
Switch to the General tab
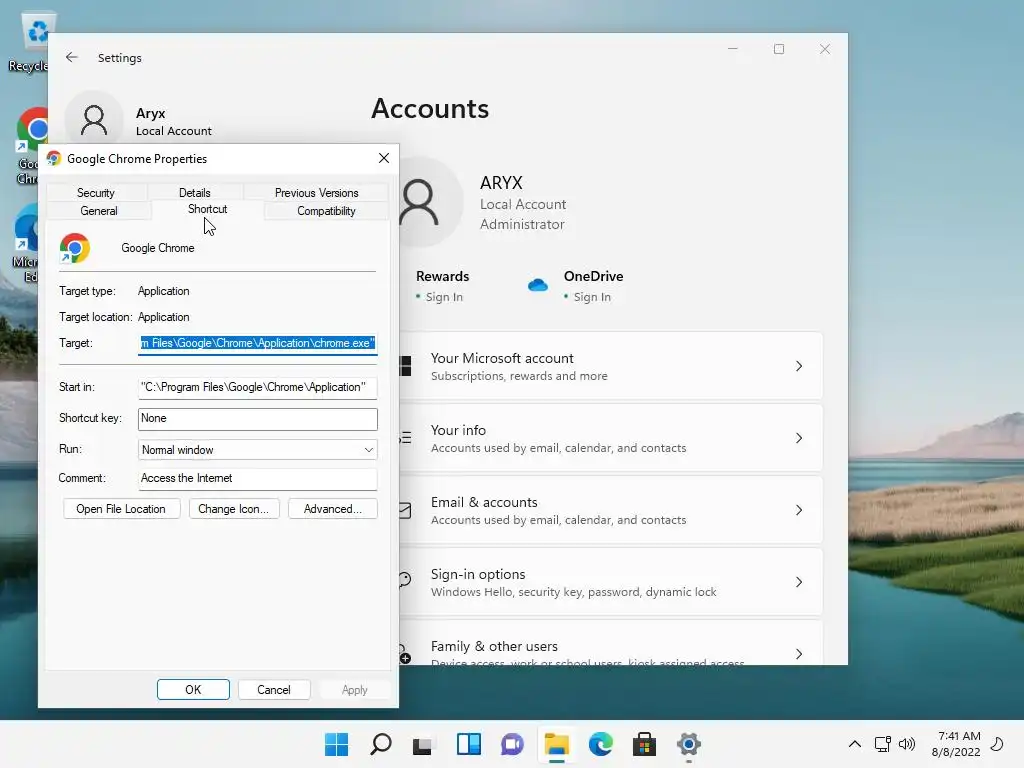pyautogui.click(x=99, y=211)
